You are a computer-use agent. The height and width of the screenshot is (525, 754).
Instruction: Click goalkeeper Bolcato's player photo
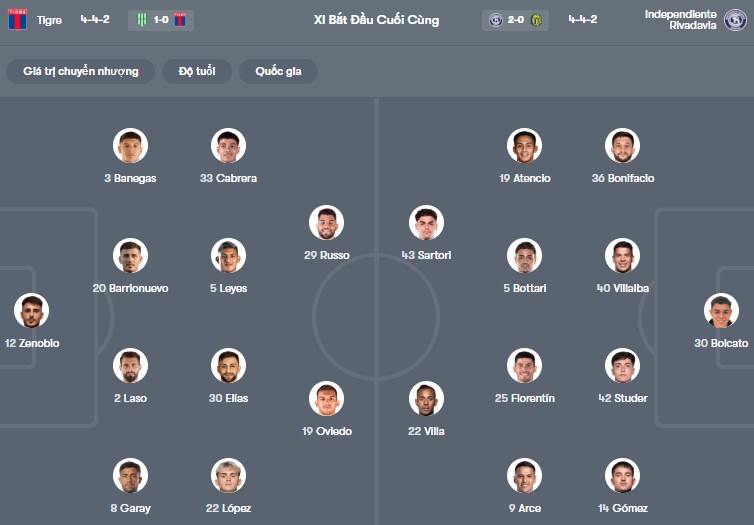(721, 310)
